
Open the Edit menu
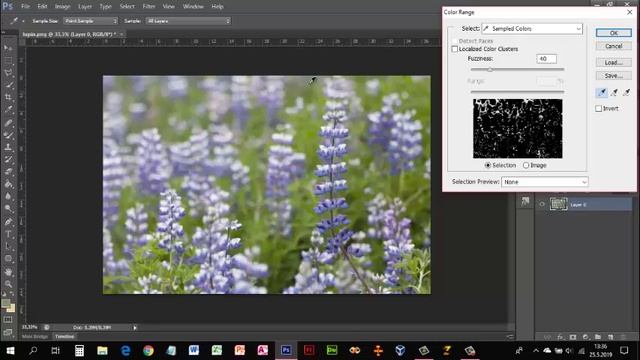(42, 7)
